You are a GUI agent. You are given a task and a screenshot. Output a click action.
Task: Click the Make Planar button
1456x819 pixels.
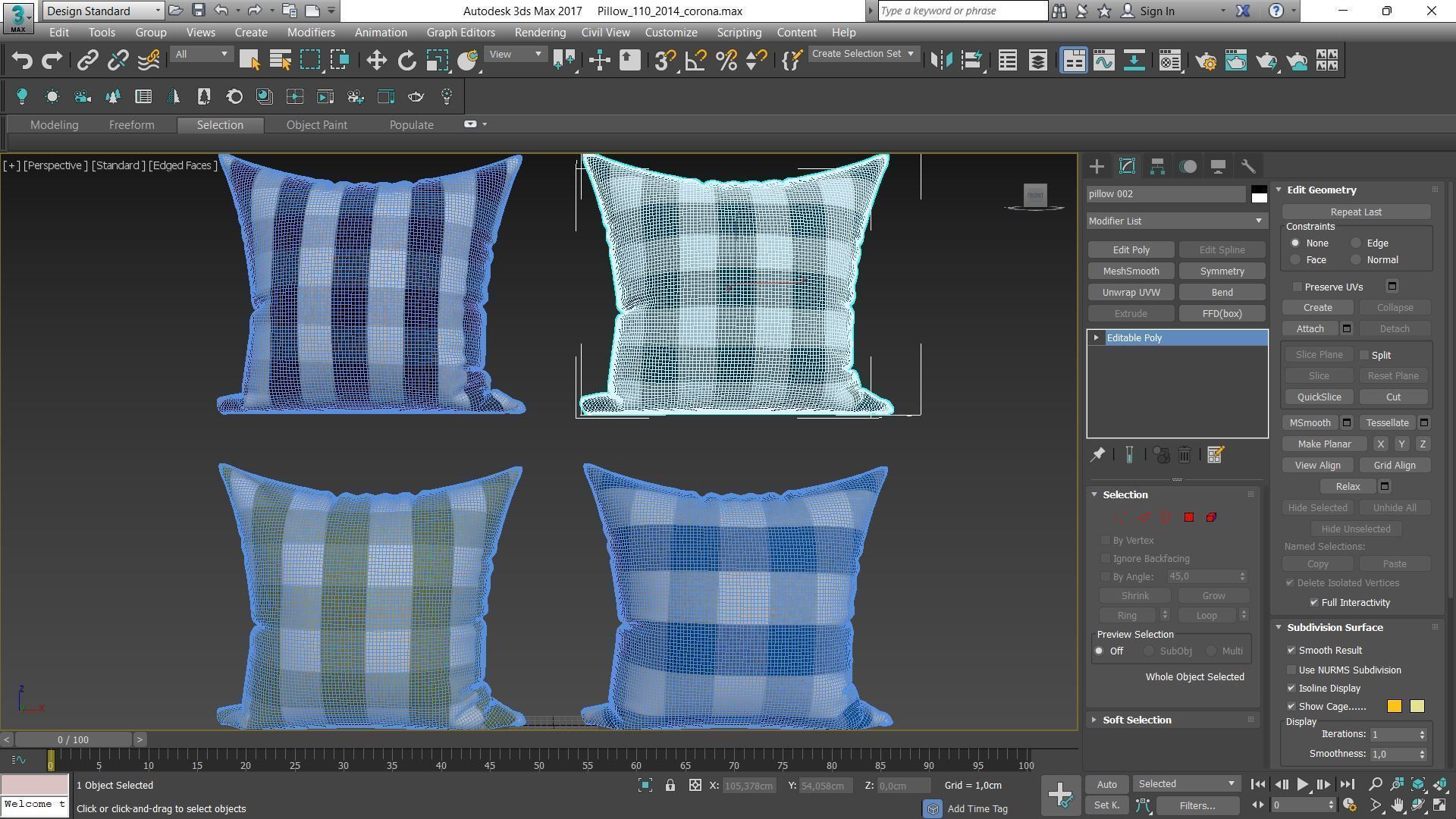1324,444
